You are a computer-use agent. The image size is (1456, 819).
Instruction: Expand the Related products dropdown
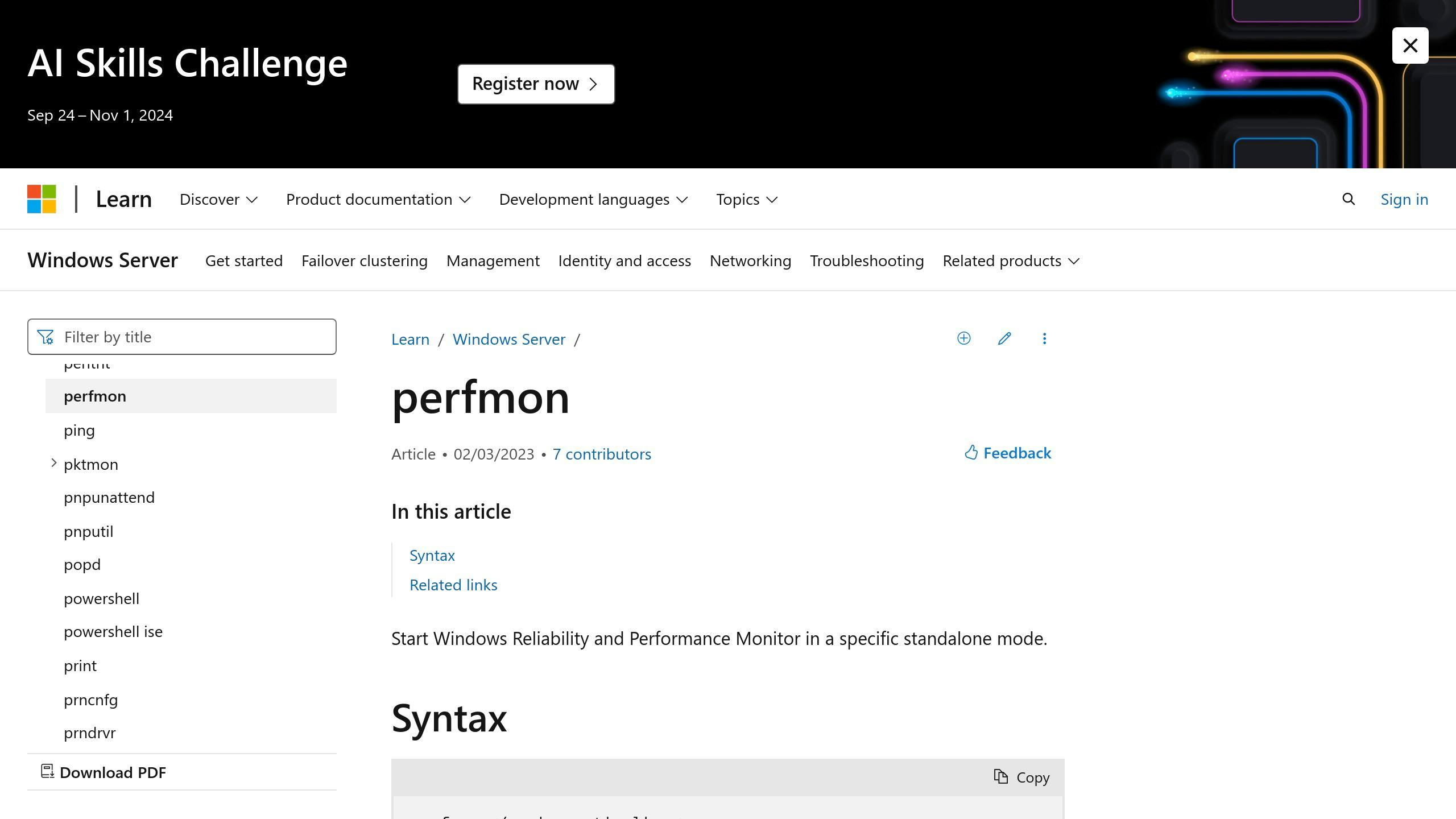pos(1011,260)
